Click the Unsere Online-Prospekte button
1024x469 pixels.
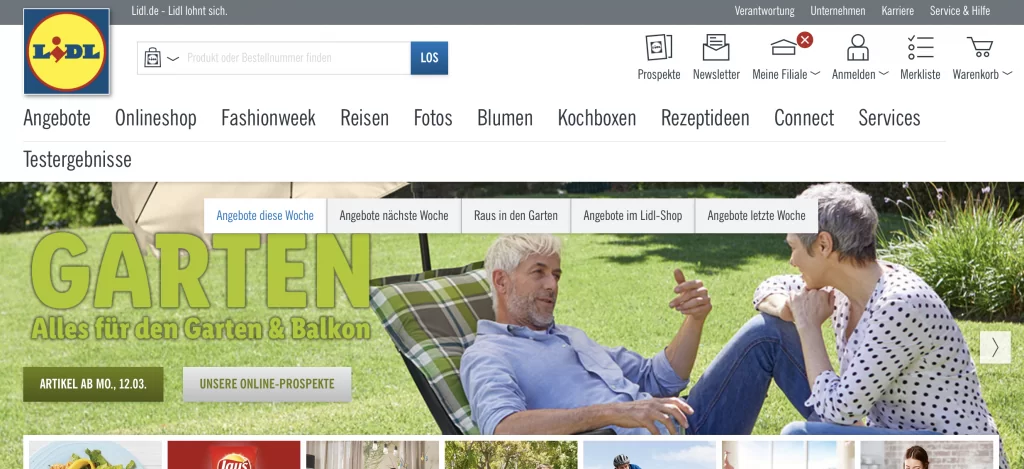click(x=267, y=384)
